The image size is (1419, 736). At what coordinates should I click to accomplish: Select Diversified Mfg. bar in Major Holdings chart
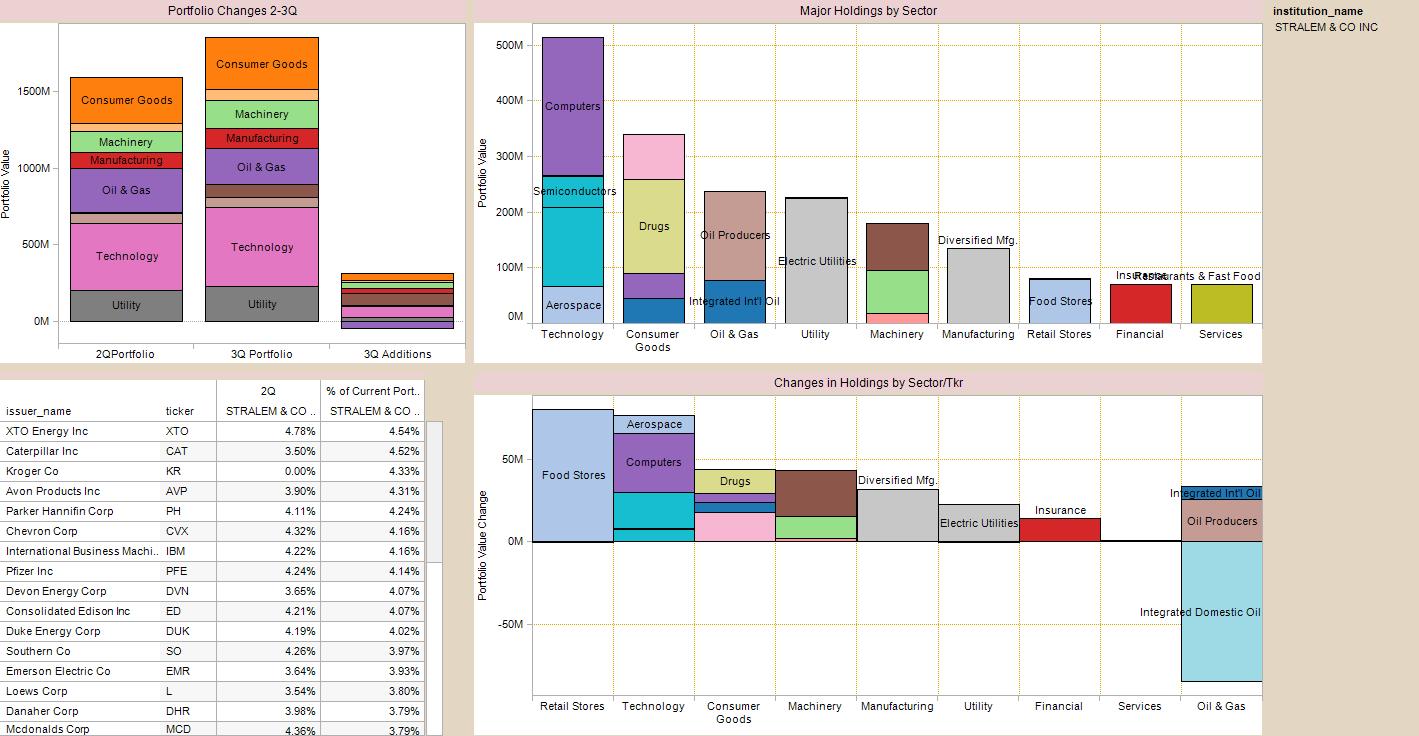(978, 285)
